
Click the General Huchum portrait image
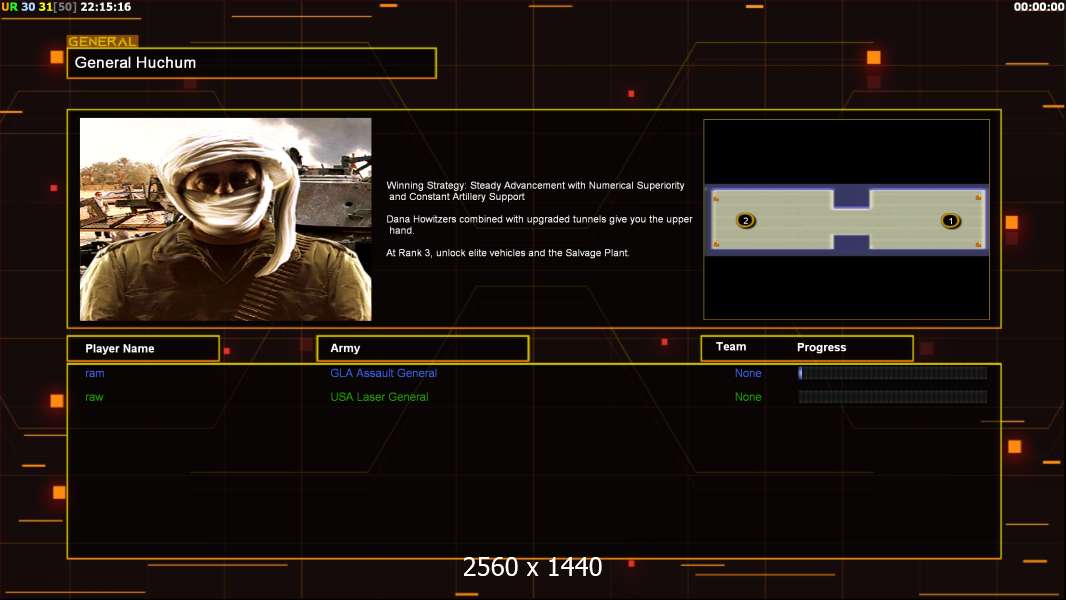(225, 219)
